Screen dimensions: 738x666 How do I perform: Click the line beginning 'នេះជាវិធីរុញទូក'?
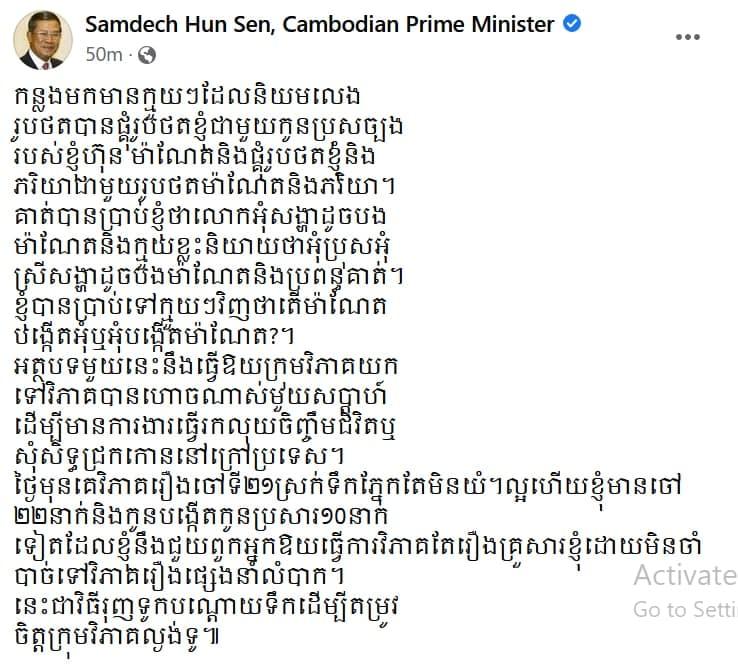coord(206,606)
